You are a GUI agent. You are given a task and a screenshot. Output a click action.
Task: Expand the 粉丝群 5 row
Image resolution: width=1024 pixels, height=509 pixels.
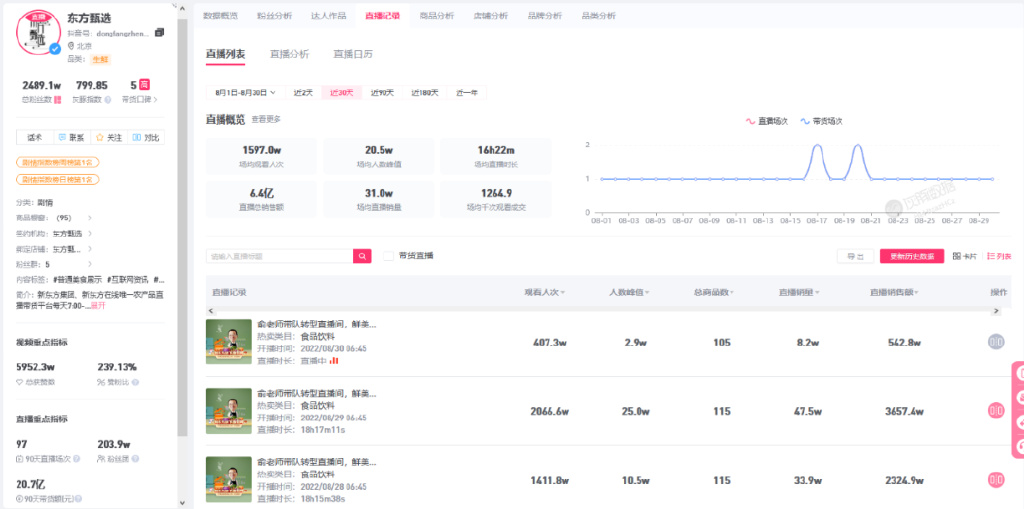89,265
